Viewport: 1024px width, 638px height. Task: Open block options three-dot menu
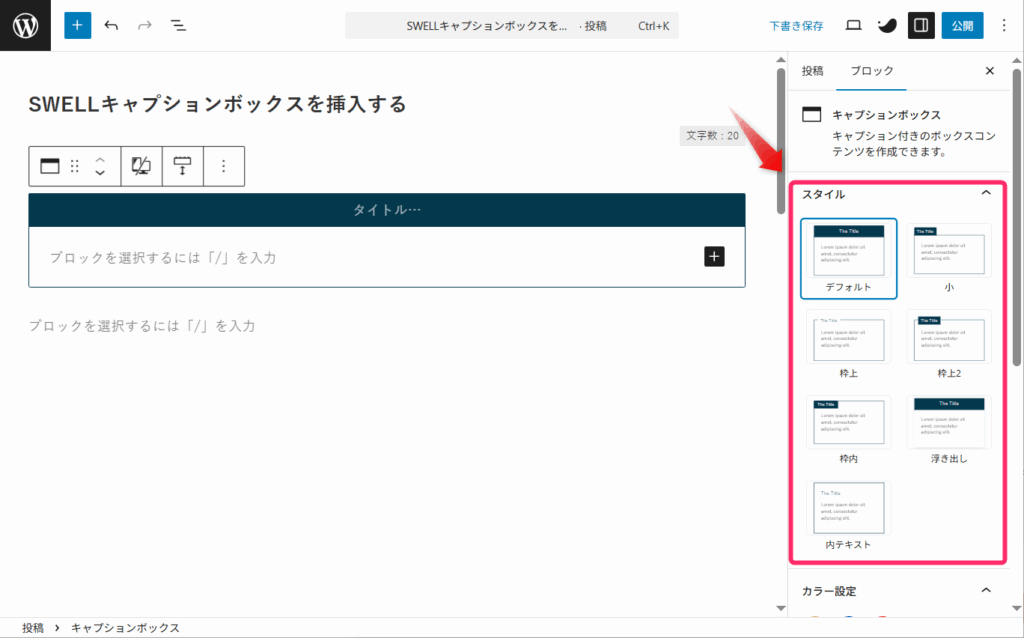pos(223,166)
